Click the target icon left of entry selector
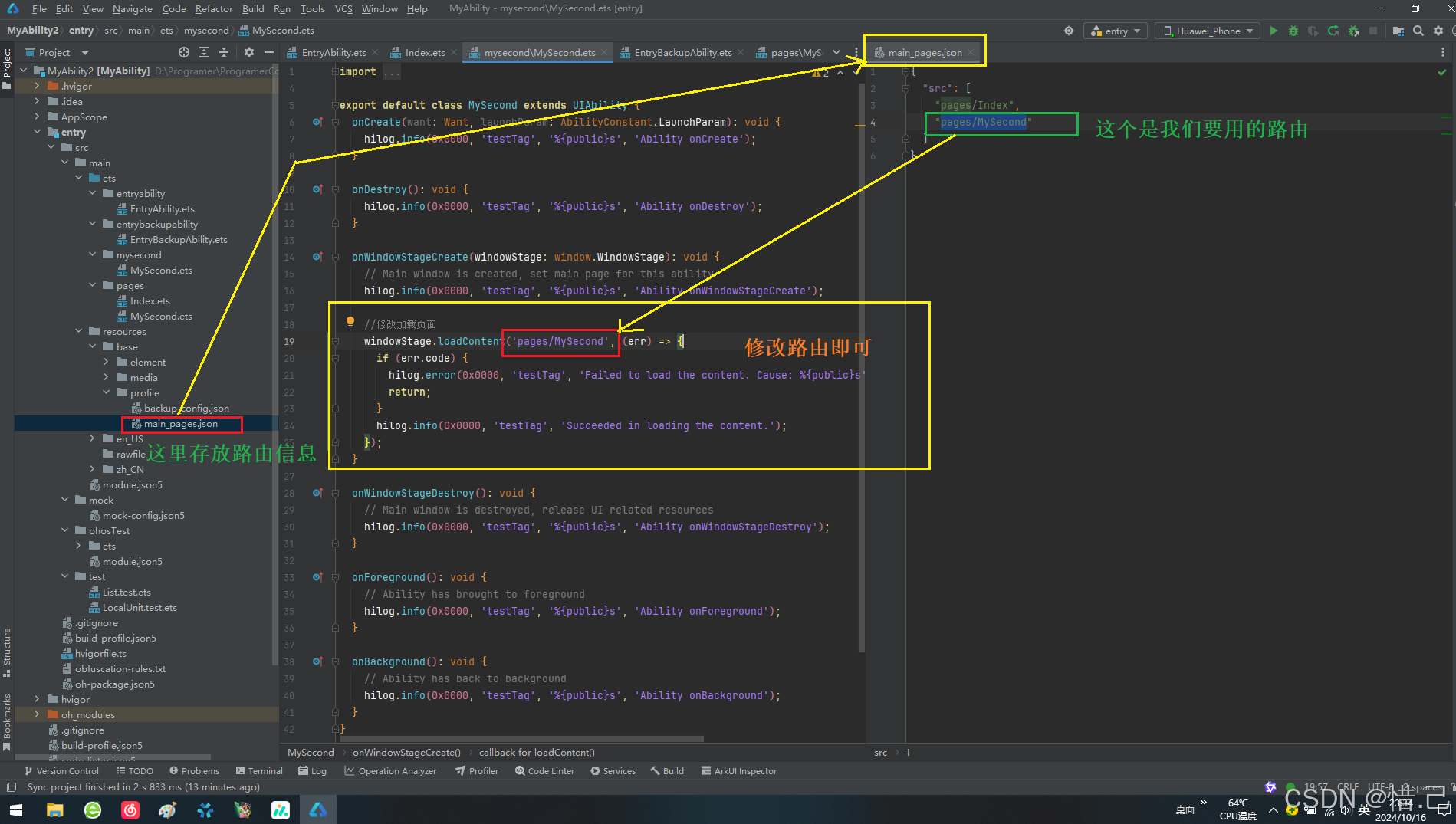Viewport: 1456px width, 824px height. [x=1068, y=31]
